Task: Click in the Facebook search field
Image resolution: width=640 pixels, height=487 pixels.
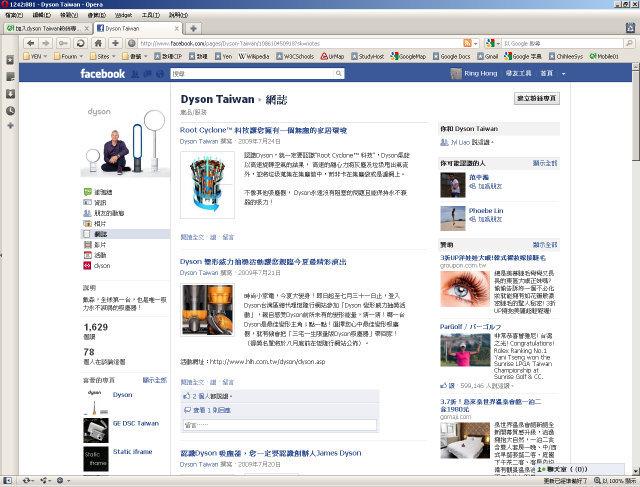Action: (x=252, y=73)
